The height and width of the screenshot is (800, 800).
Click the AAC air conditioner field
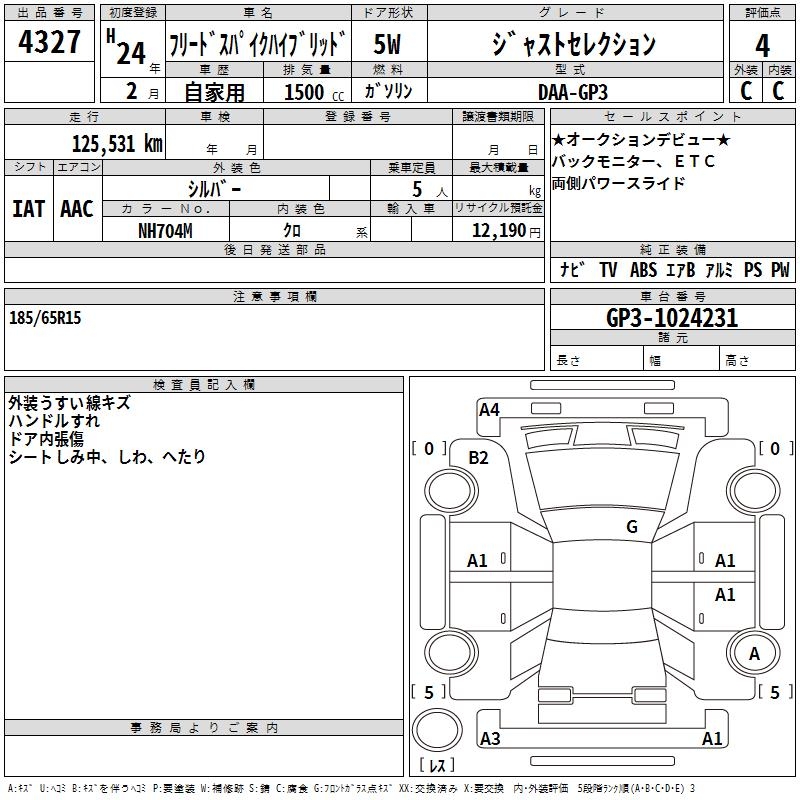point(77,208)
